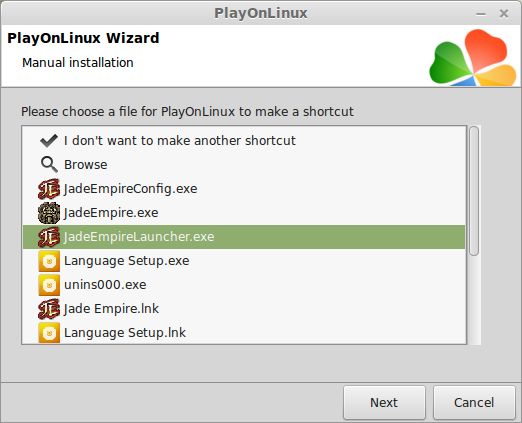Close the PlayOnLinux window
Viewport: 522px width, 423px height.
(x=504, y=14)
